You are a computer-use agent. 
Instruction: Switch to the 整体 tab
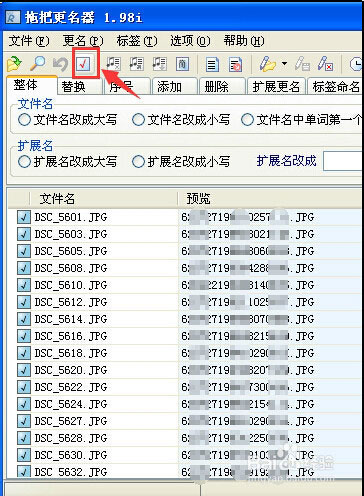point(32,85)
